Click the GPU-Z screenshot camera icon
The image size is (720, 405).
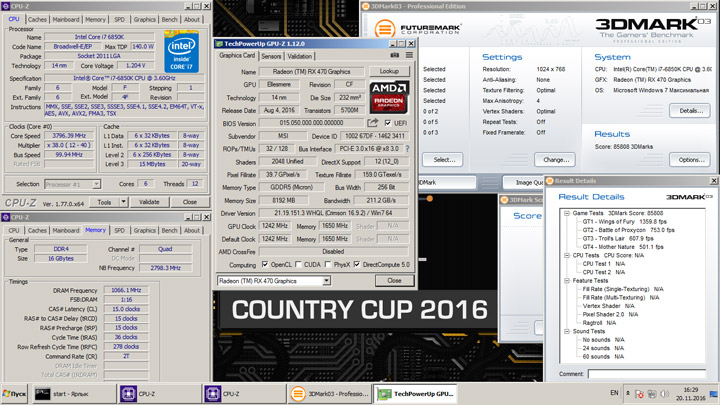tap(394, 55)
